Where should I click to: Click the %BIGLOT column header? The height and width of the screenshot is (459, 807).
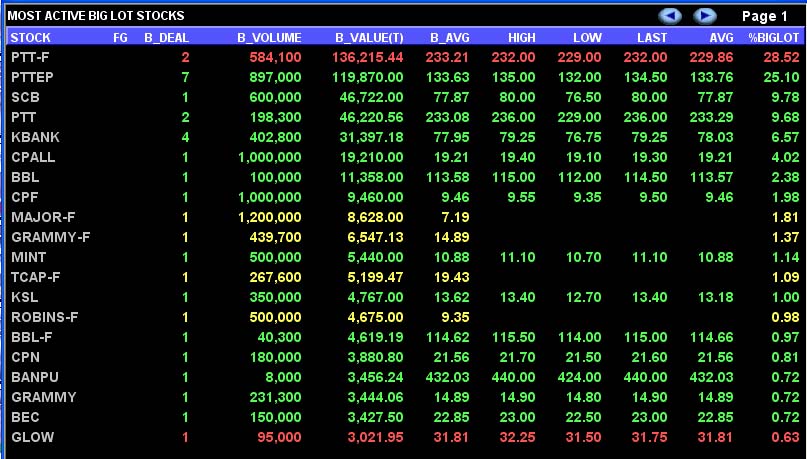coord(775,38)
